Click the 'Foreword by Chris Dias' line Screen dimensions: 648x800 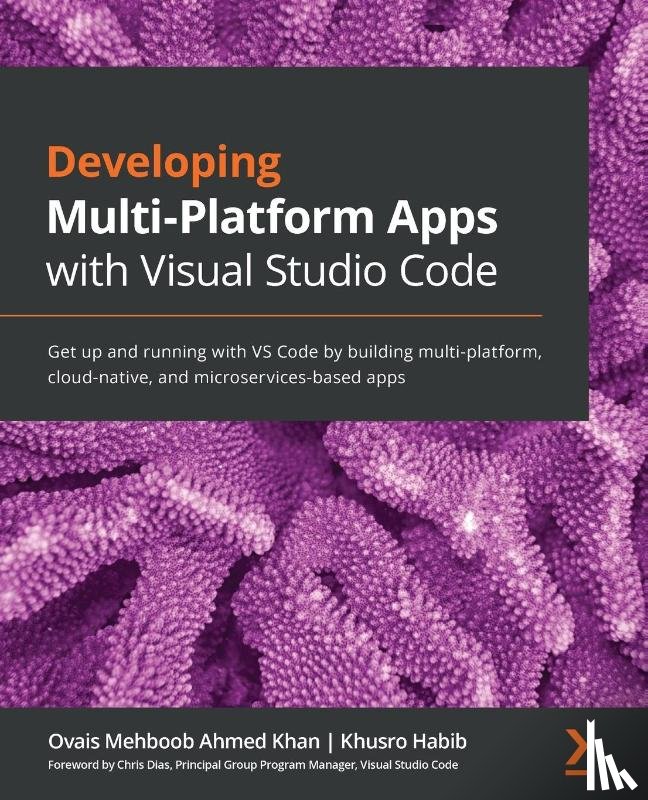click(x=253, y=765)
